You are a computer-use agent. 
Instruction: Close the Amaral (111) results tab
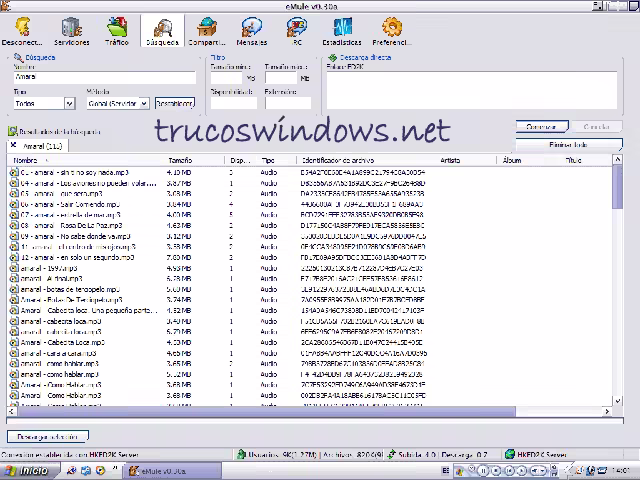tap(13, 145)
